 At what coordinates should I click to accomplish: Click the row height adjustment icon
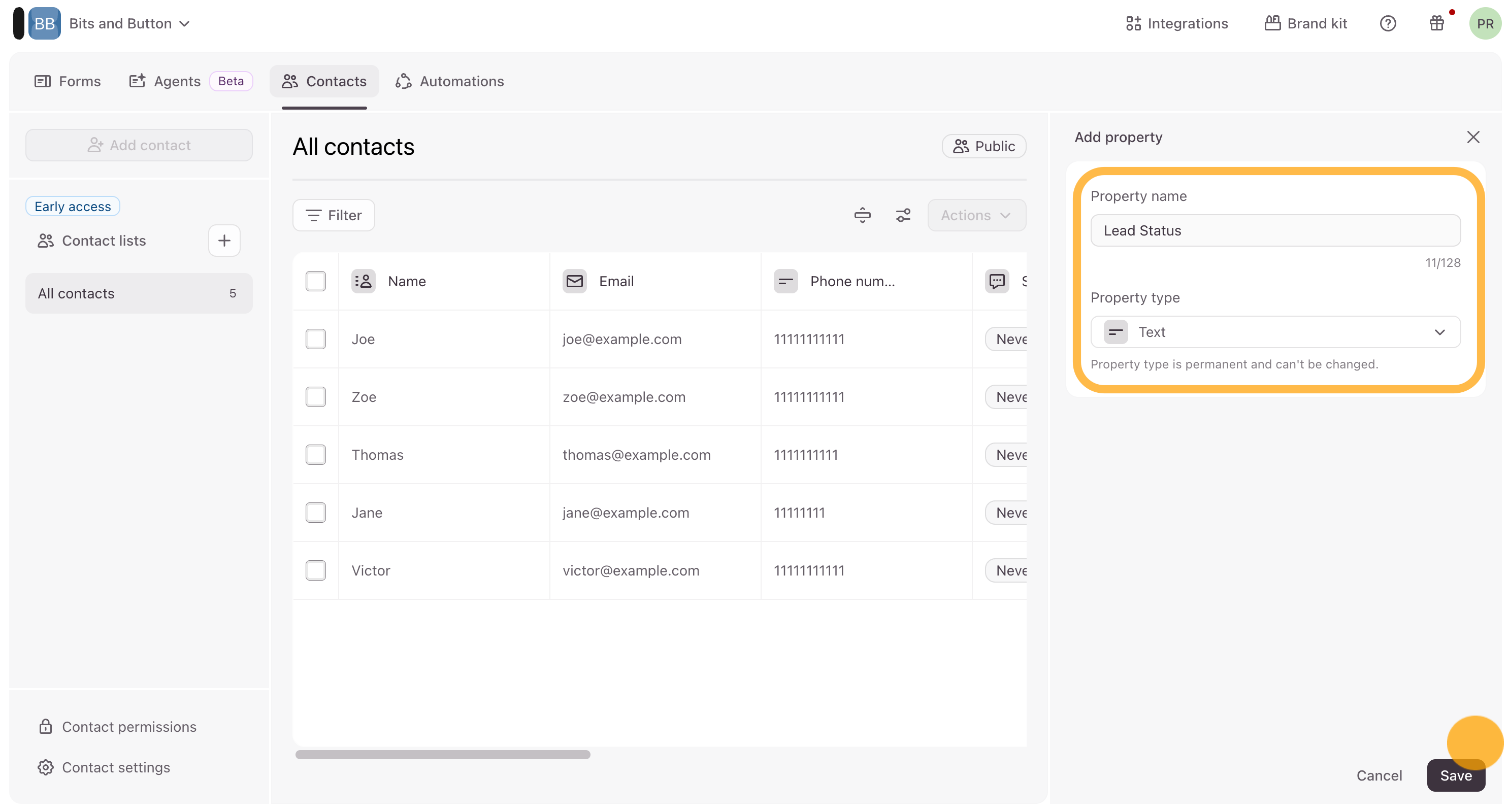pyautogui.click(x=862, y=216)
